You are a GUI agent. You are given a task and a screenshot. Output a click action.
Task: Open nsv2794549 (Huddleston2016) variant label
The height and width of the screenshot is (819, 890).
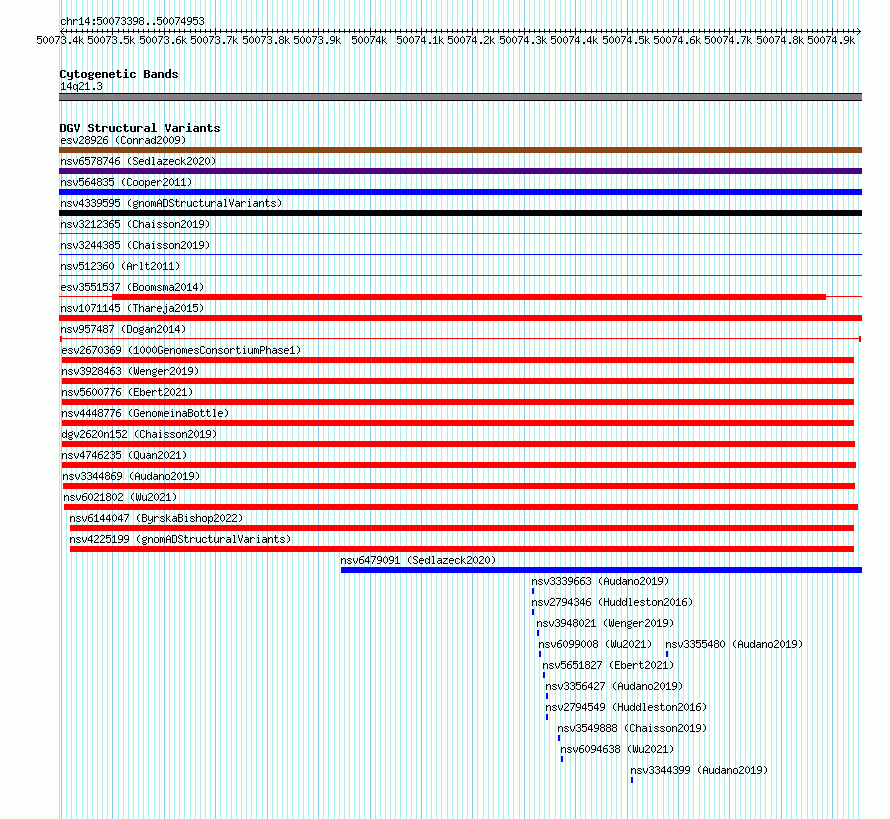pyautogui.click(x=626, y=707)
